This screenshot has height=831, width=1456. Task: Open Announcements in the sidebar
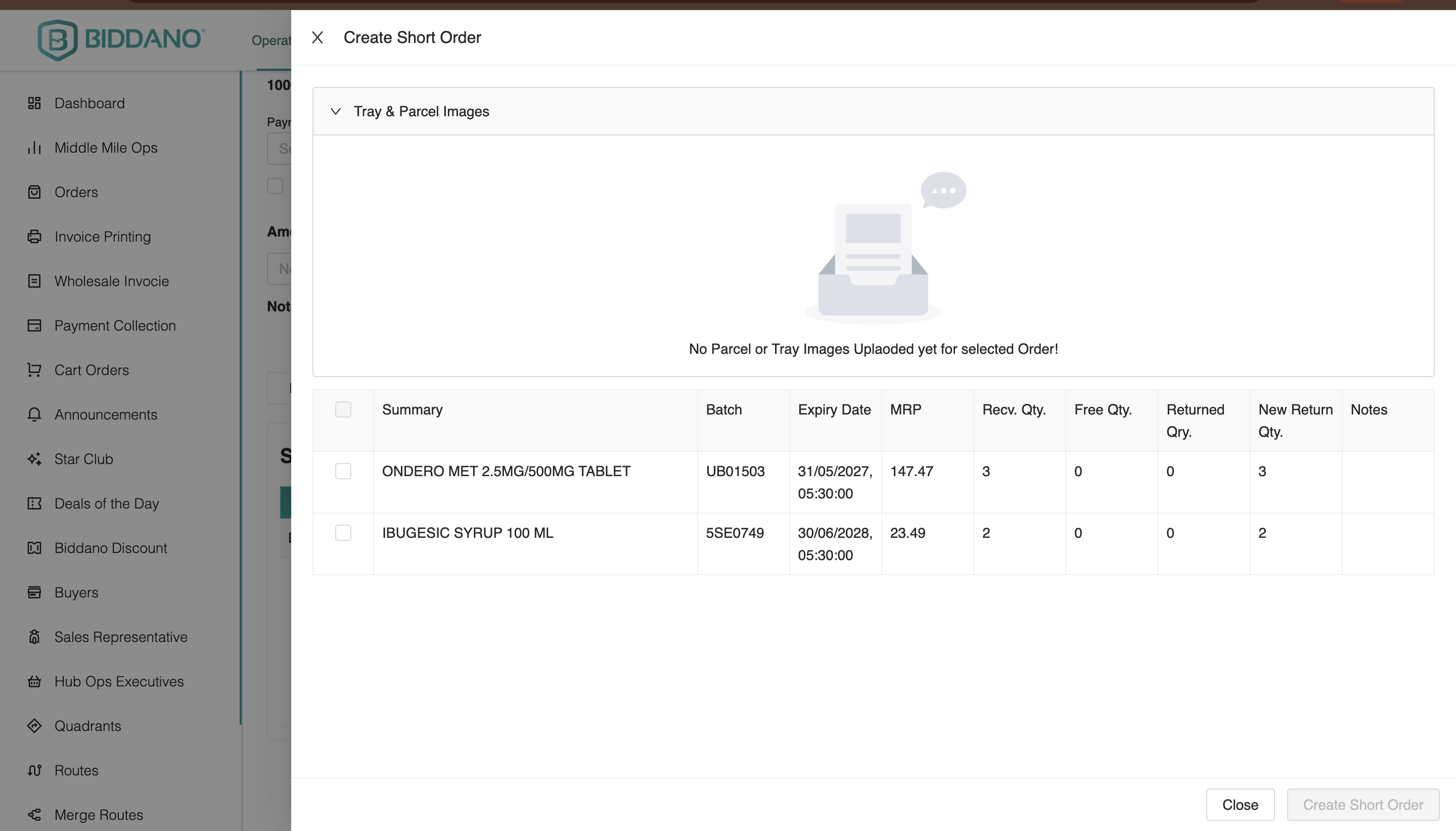click(x=106, y=415)
